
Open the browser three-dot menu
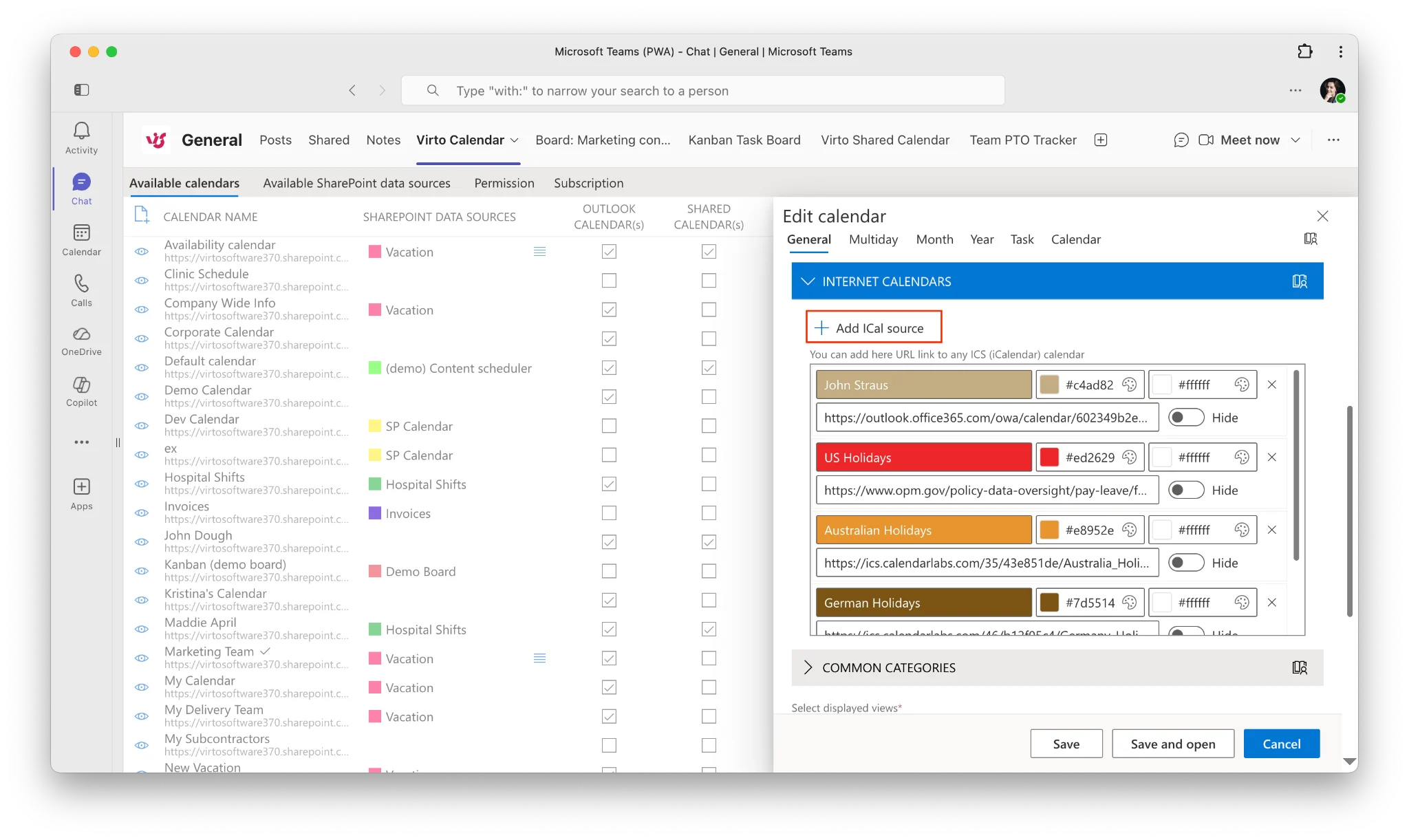coord(1340,52)
